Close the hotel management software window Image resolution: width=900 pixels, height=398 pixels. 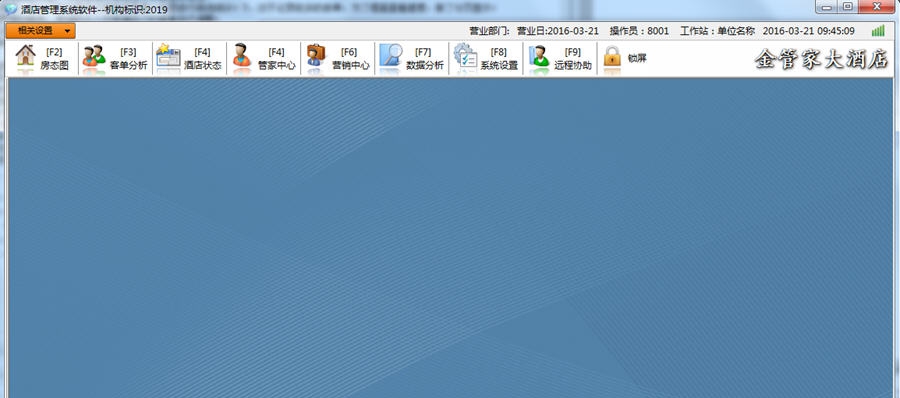pos(877,7)
